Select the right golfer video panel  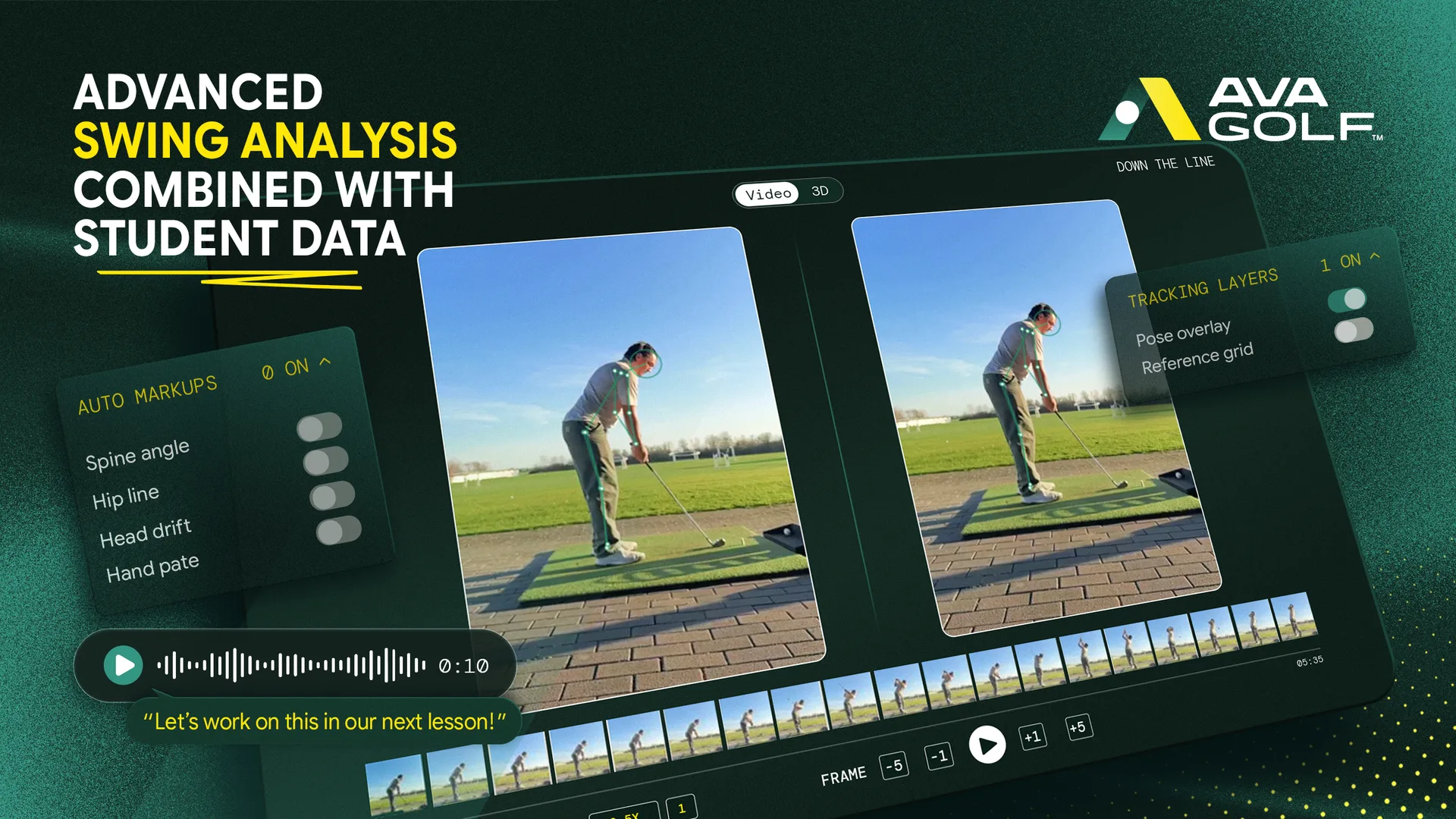click(1036, 417)
